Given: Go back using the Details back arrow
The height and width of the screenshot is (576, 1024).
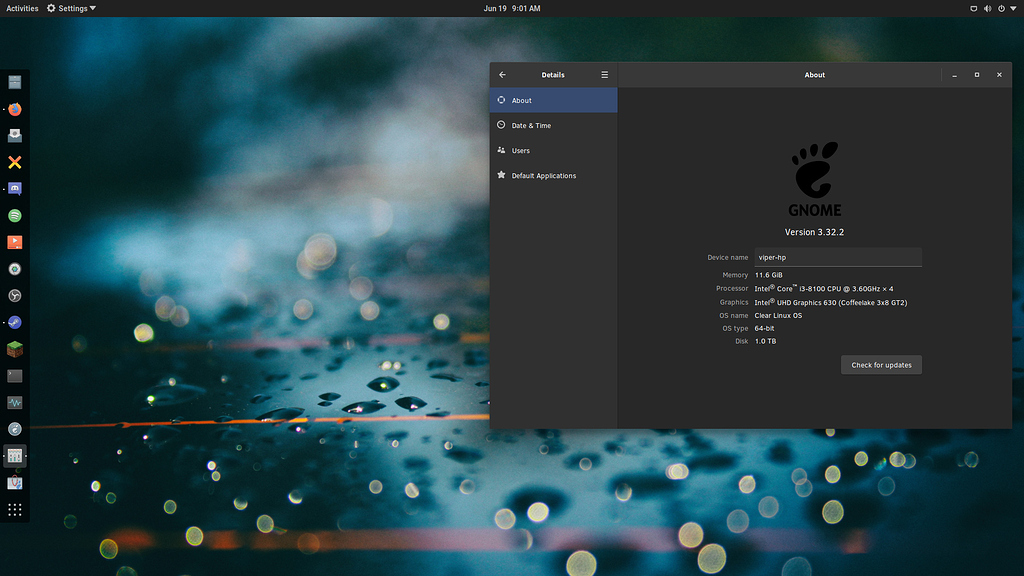Looking at the screenshot, I should coord(502,74).
